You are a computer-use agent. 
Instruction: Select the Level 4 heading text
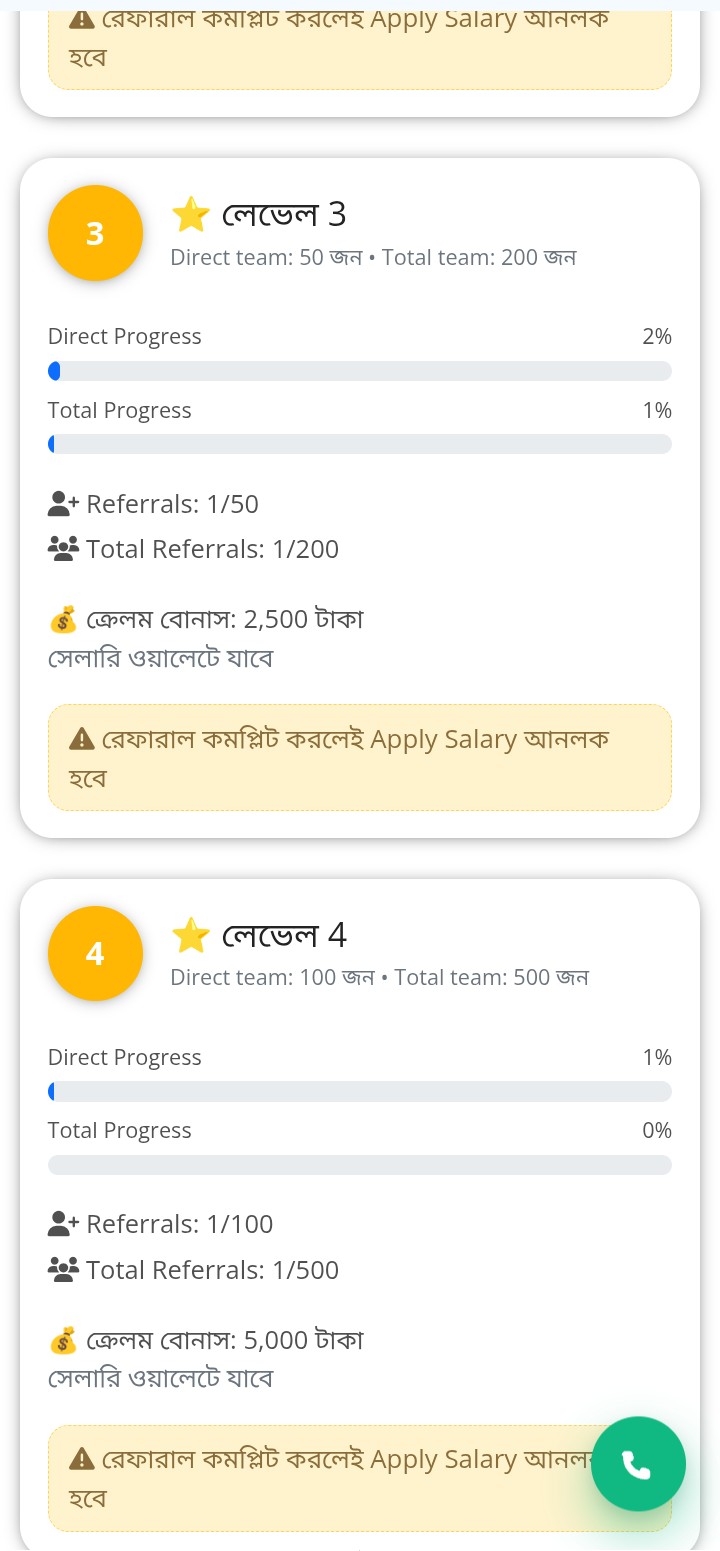pyautogui.click(x=284, y=935)
